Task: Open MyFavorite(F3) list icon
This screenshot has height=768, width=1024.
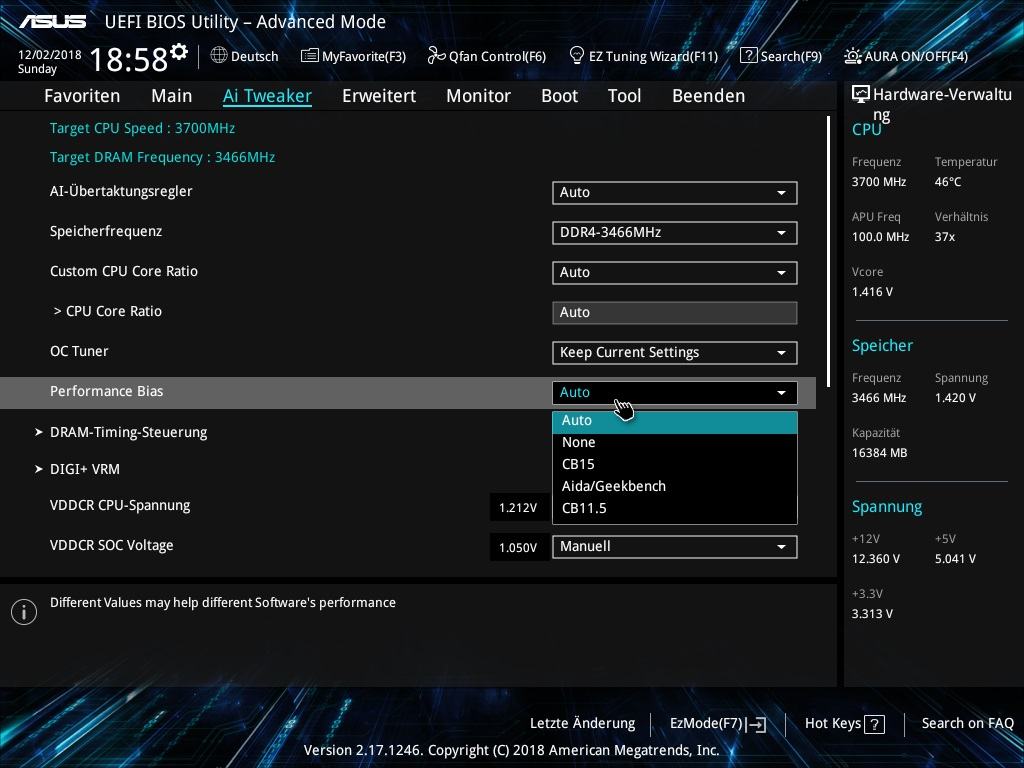Action: pyautogui.click(x=310, y=56)
